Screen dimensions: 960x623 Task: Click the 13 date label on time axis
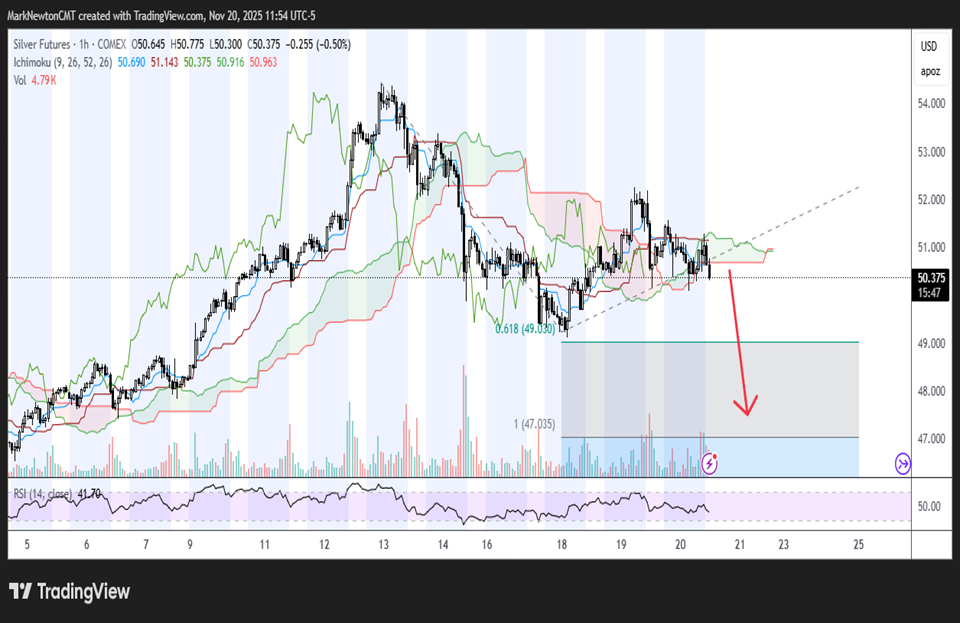coord(384,544)
